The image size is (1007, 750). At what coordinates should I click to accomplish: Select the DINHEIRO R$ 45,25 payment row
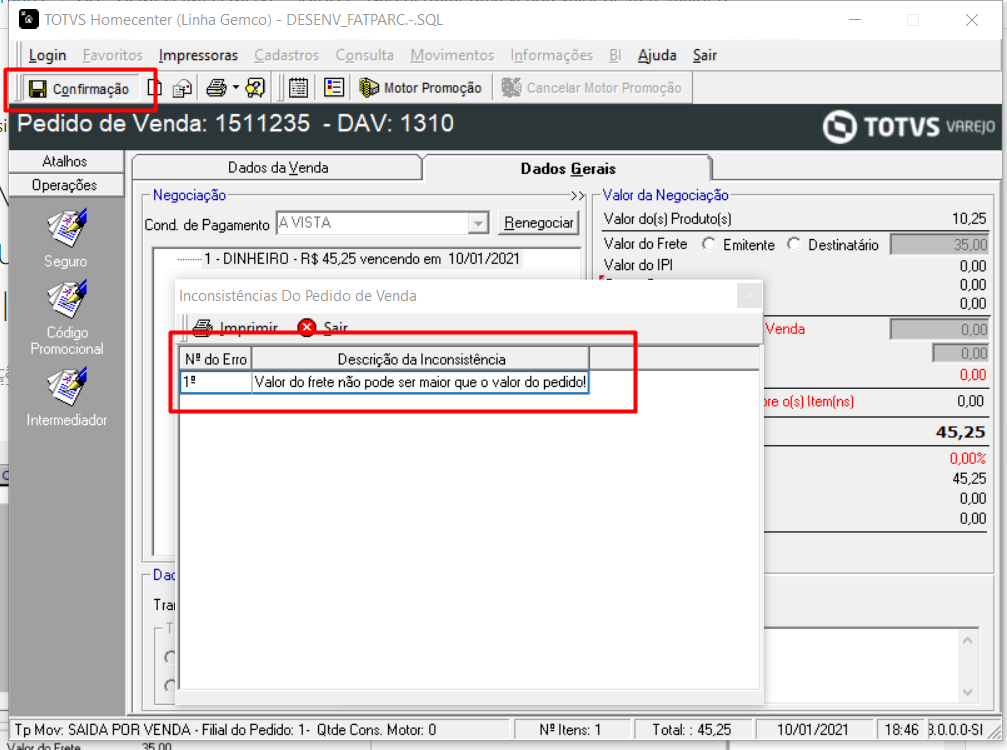(x=362, y=259)
